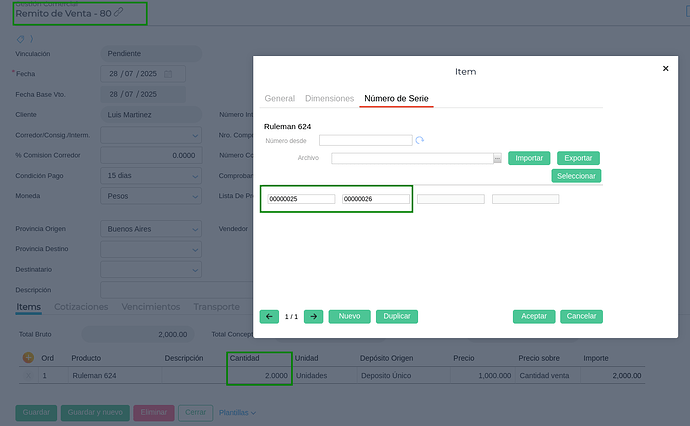690x426 pixels.
Task: Click the browse file ellipsis icon
Action: pos(497,158)
